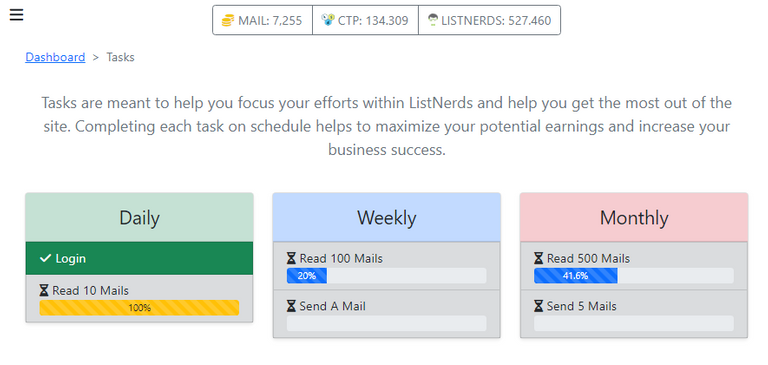768x365 pixels.
Task: Click the MAIL: 7,255 balance button
Action: pyautogui.click(x=263, y=20)
